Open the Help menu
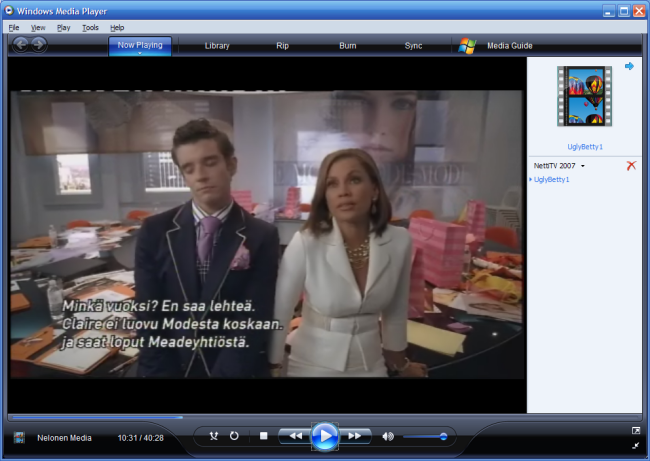Viewport: 650px width, 461px height. click(117, 27)
